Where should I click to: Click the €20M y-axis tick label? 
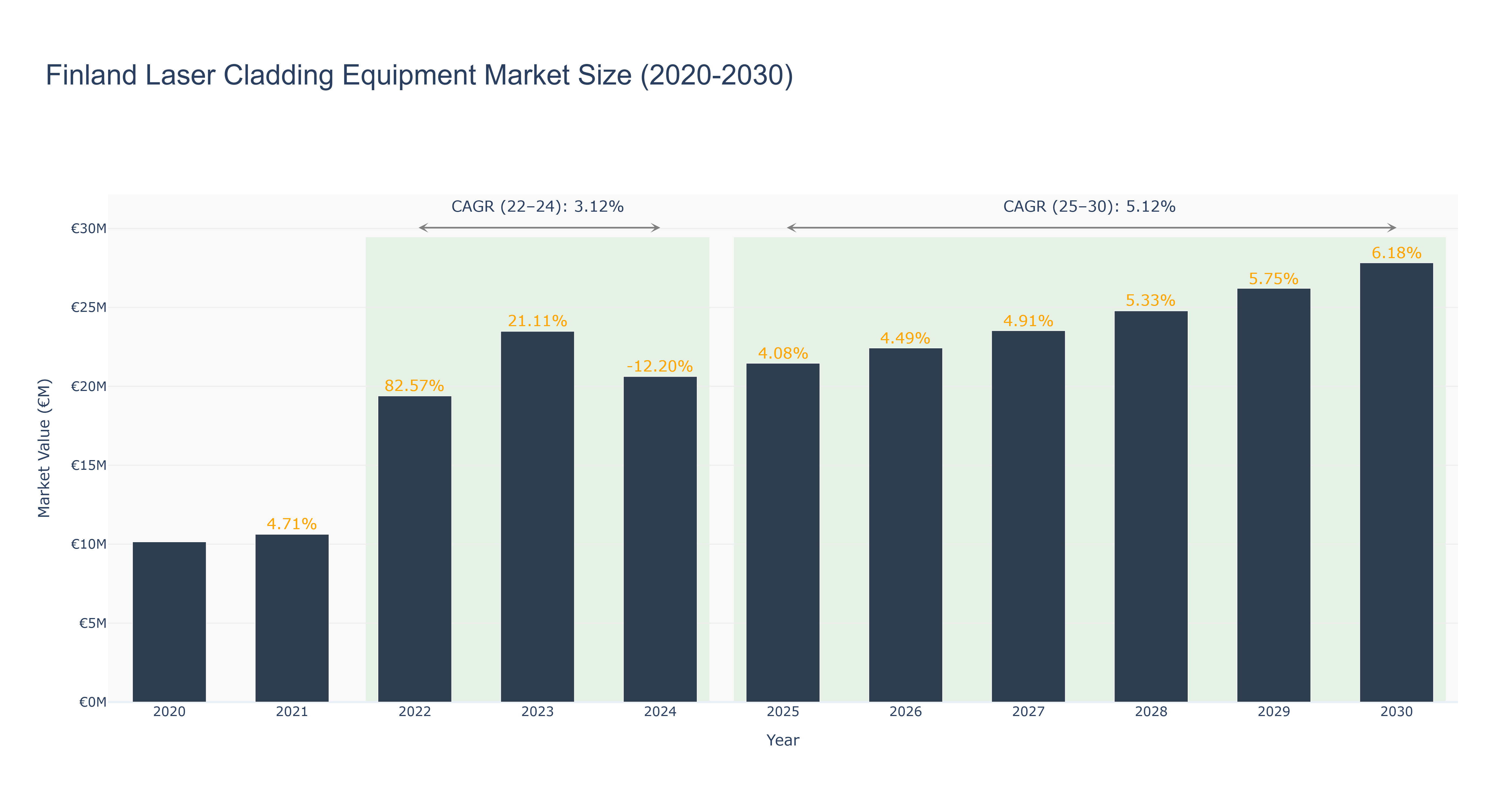tap(89, 386)
